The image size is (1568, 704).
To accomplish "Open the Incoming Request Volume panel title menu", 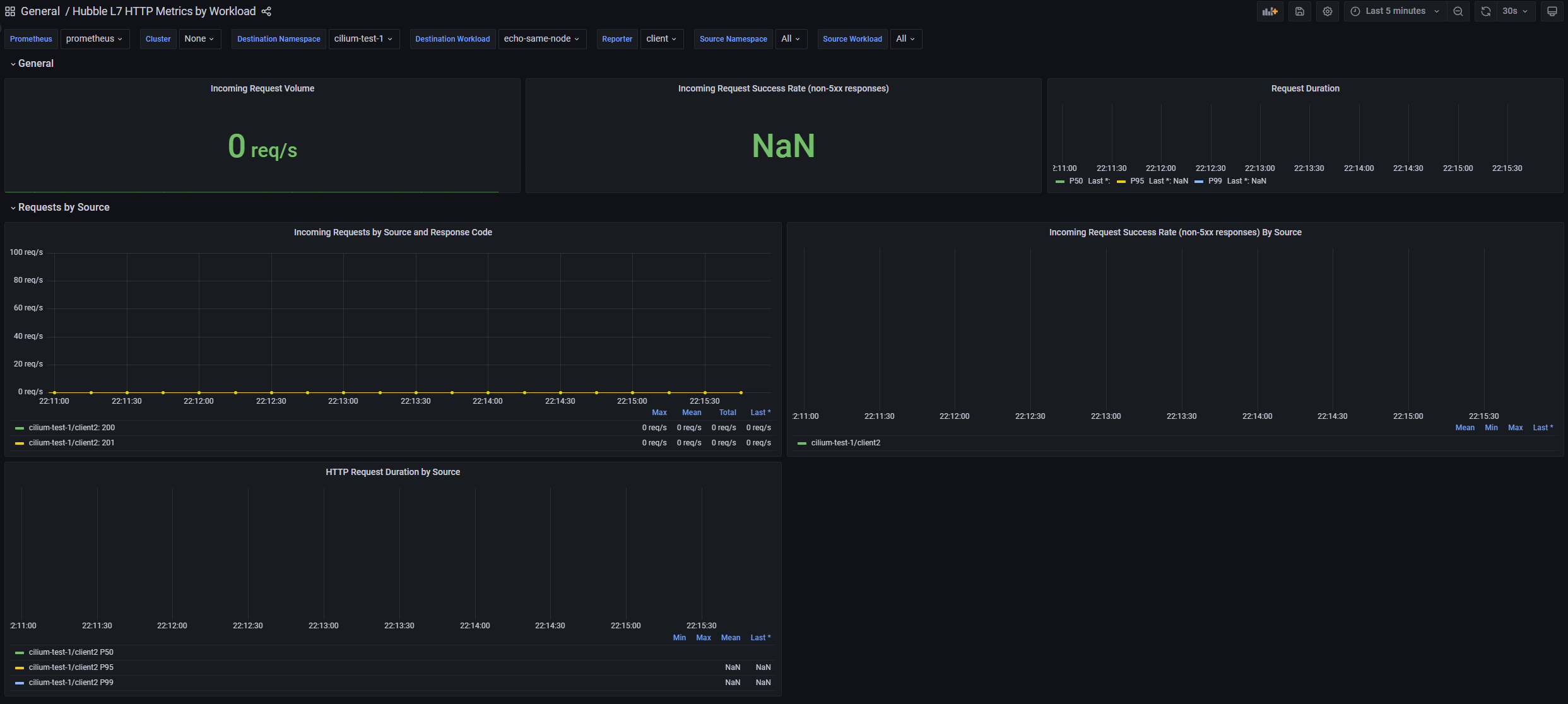I will [x=262, y=88].
